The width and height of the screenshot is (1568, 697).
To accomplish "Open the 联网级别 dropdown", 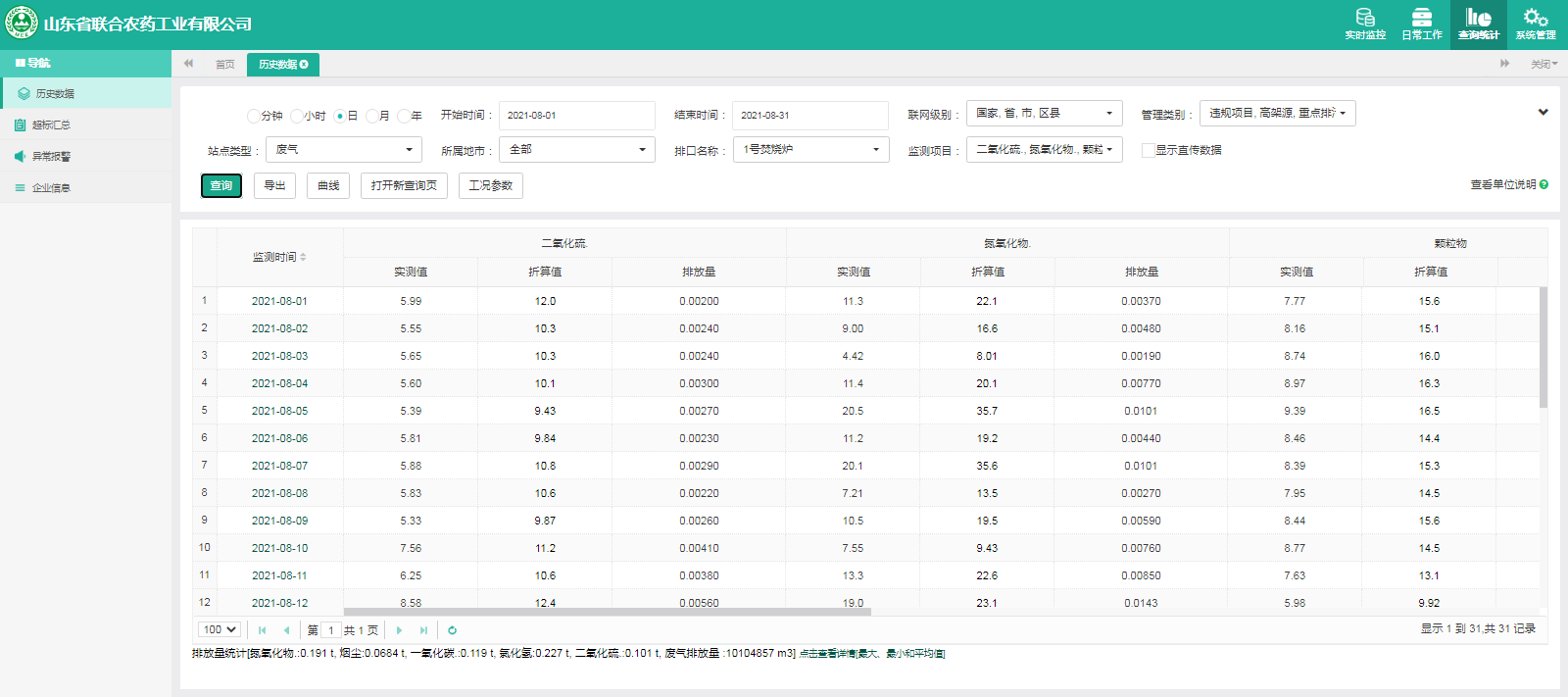I will tap(1044, 114).
